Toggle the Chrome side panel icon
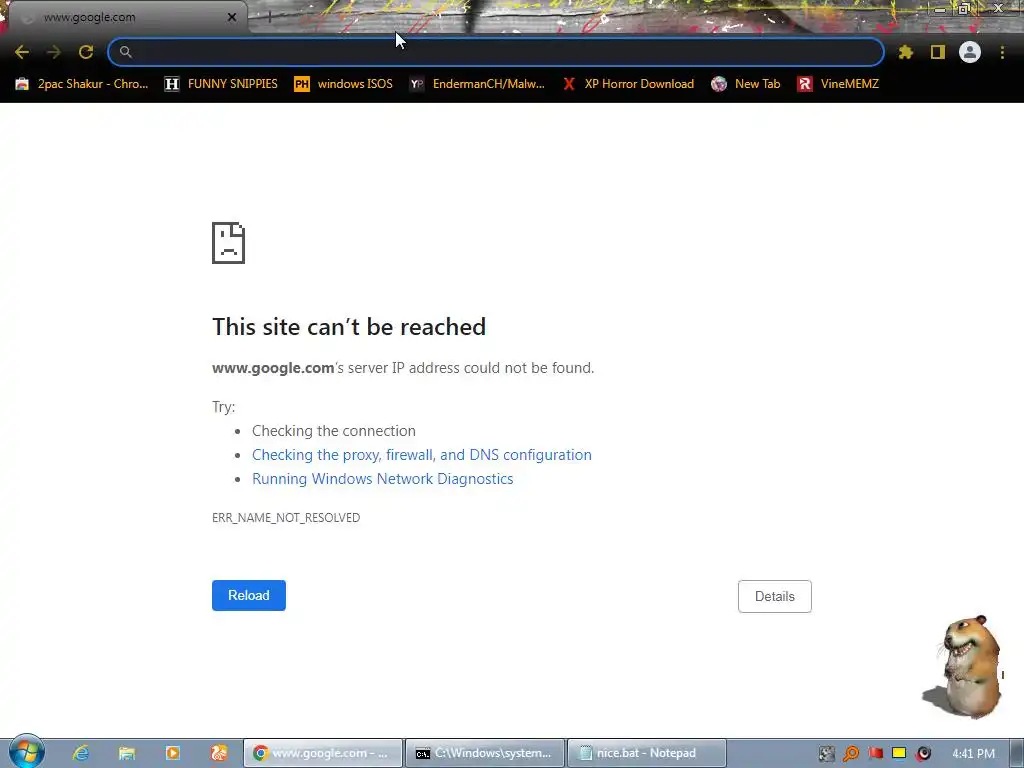 click(938, 52)
